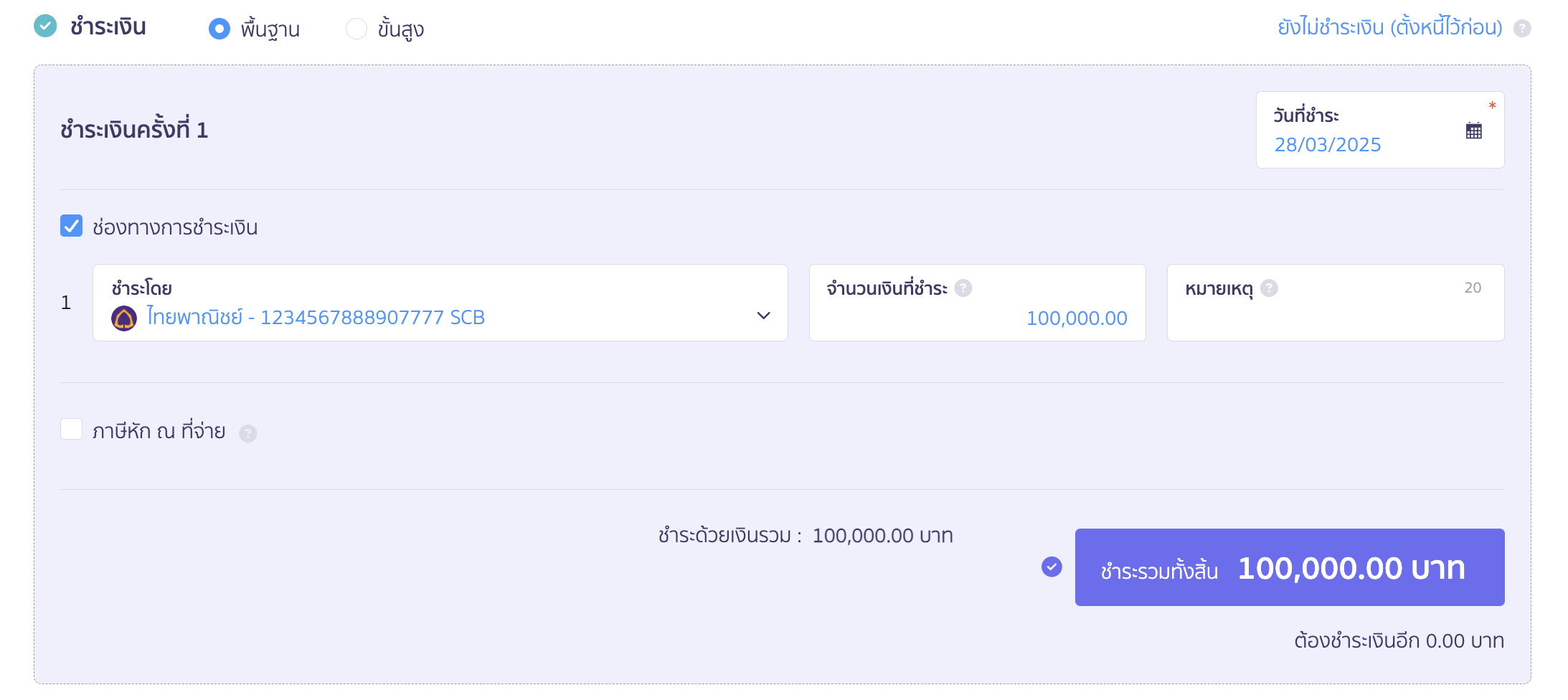Click the chevron arrow in ชำระโดย field
The height and width of the screenshot is (700, 1568).
coord(763,316)
